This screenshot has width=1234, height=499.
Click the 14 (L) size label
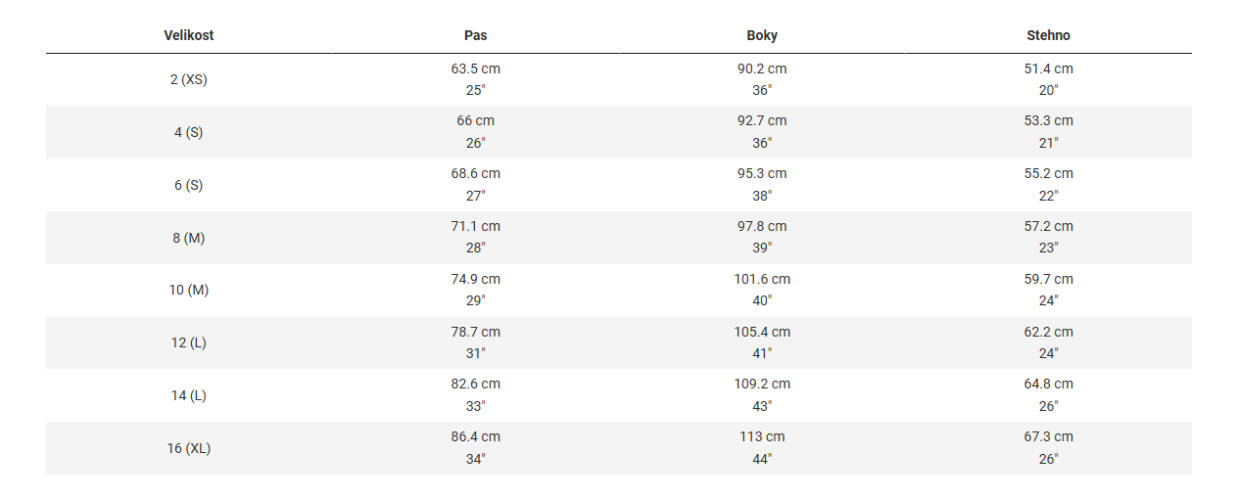pyautogui.click(x=189, y=395)
